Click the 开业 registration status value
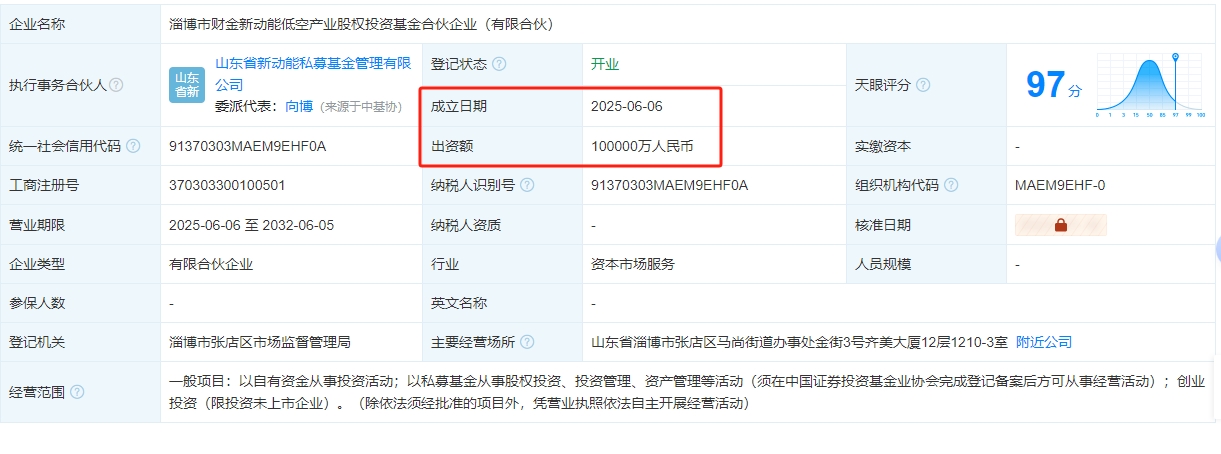The height and width of the screenshot is (454, 1221). pos(605,64)
